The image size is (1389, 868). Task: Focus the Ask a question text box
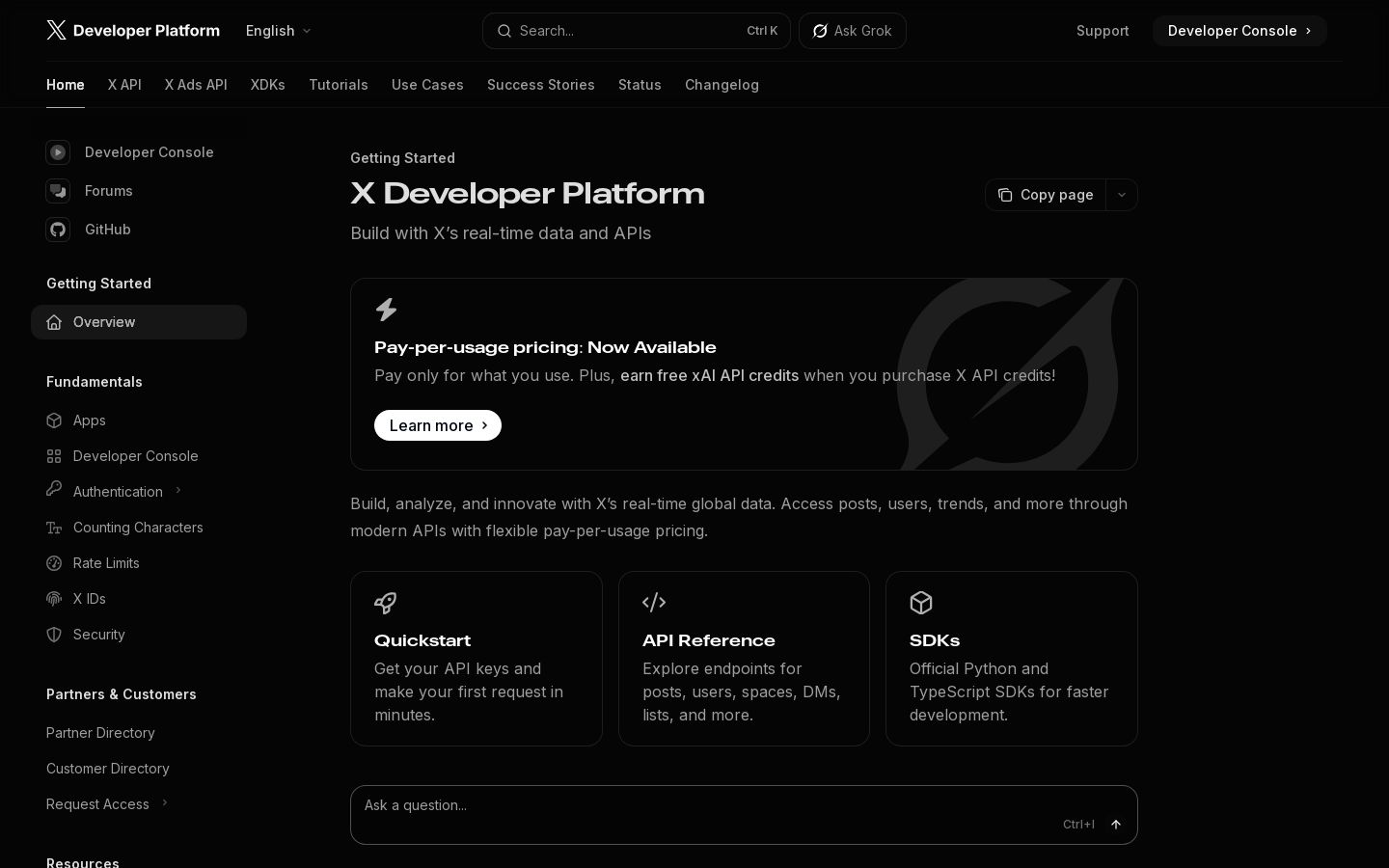pyautogui.click(x=744, y=815)
